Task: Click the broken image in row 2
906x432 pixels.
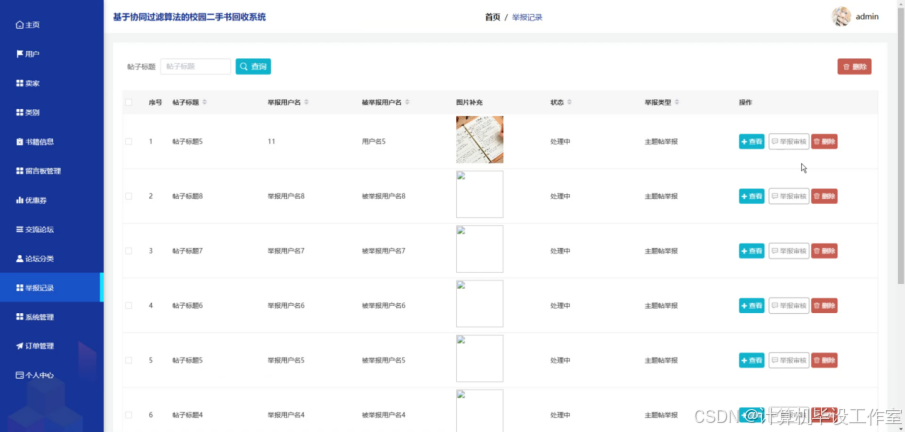Action: pos(480,194)
